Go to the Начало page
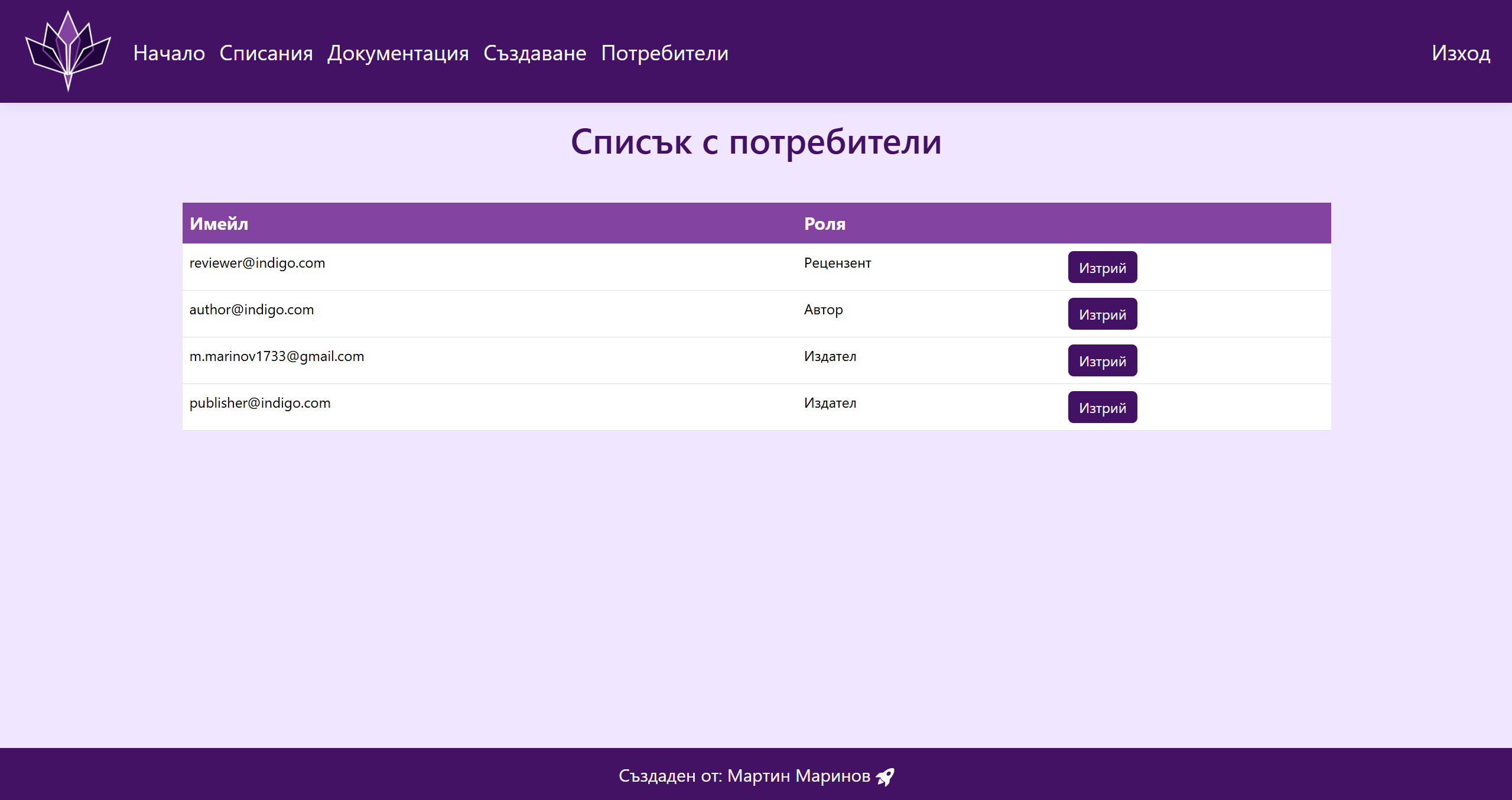 point(169,53)
